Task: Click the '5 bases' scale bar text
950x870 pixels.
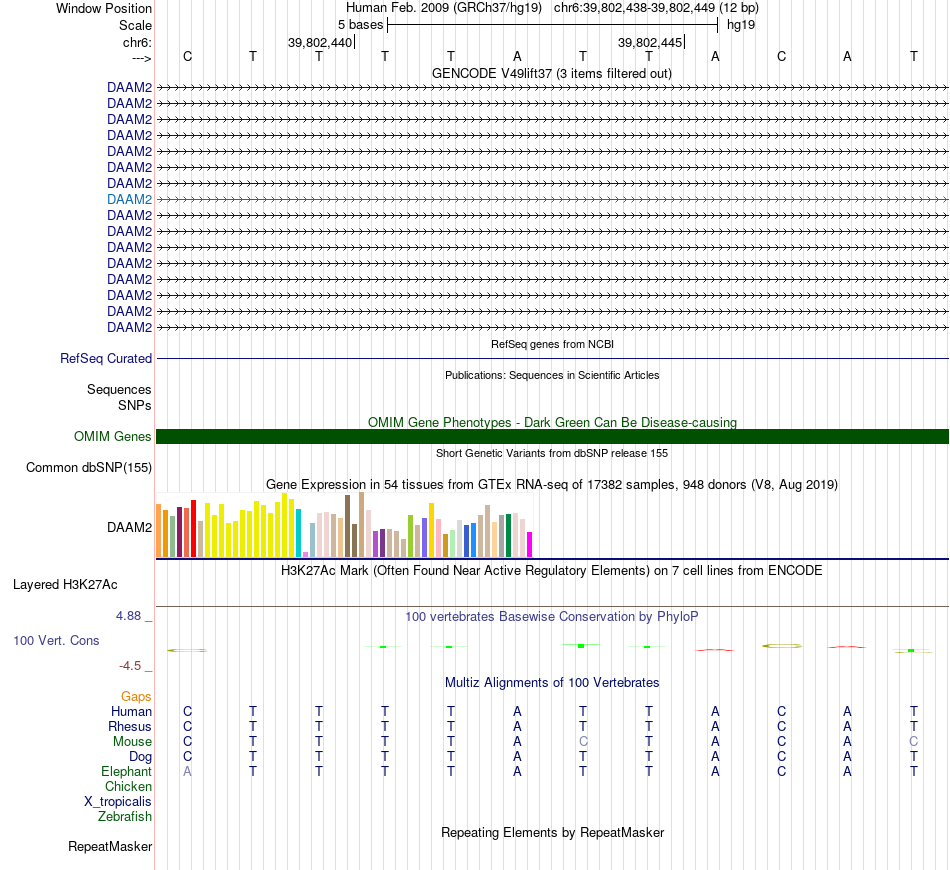Action: click(360, 25)
